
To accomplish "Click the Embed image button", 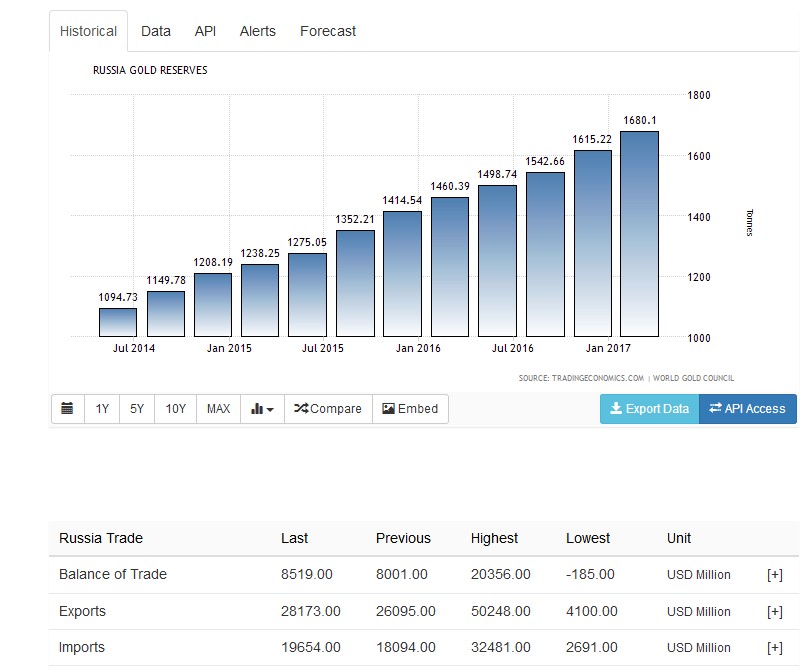I will pyautogui.click(x=410, y=409).
